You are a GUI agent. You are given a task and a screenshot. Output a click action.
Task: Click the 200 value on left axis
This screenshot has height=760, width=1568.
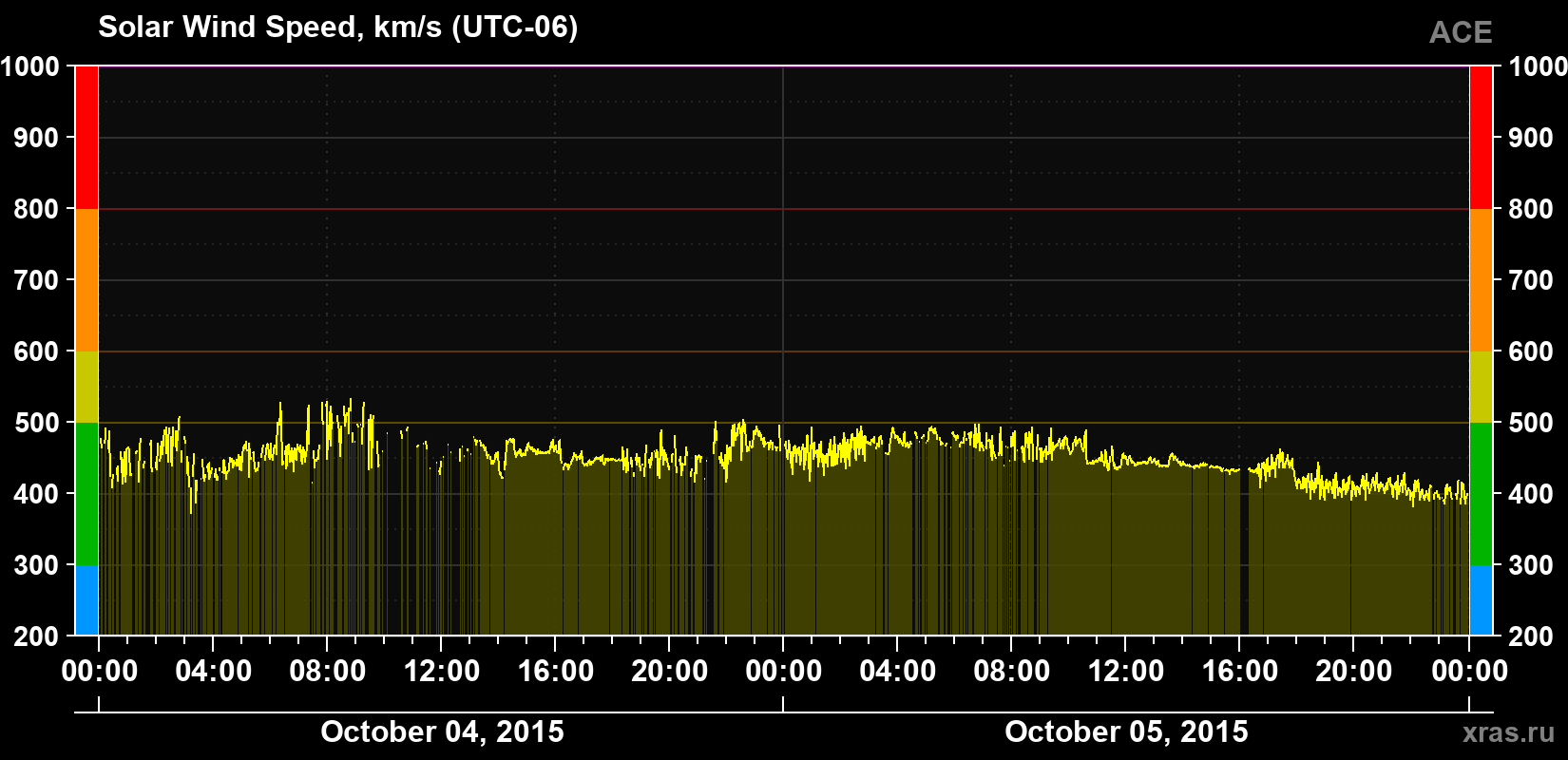pos(37,636)
